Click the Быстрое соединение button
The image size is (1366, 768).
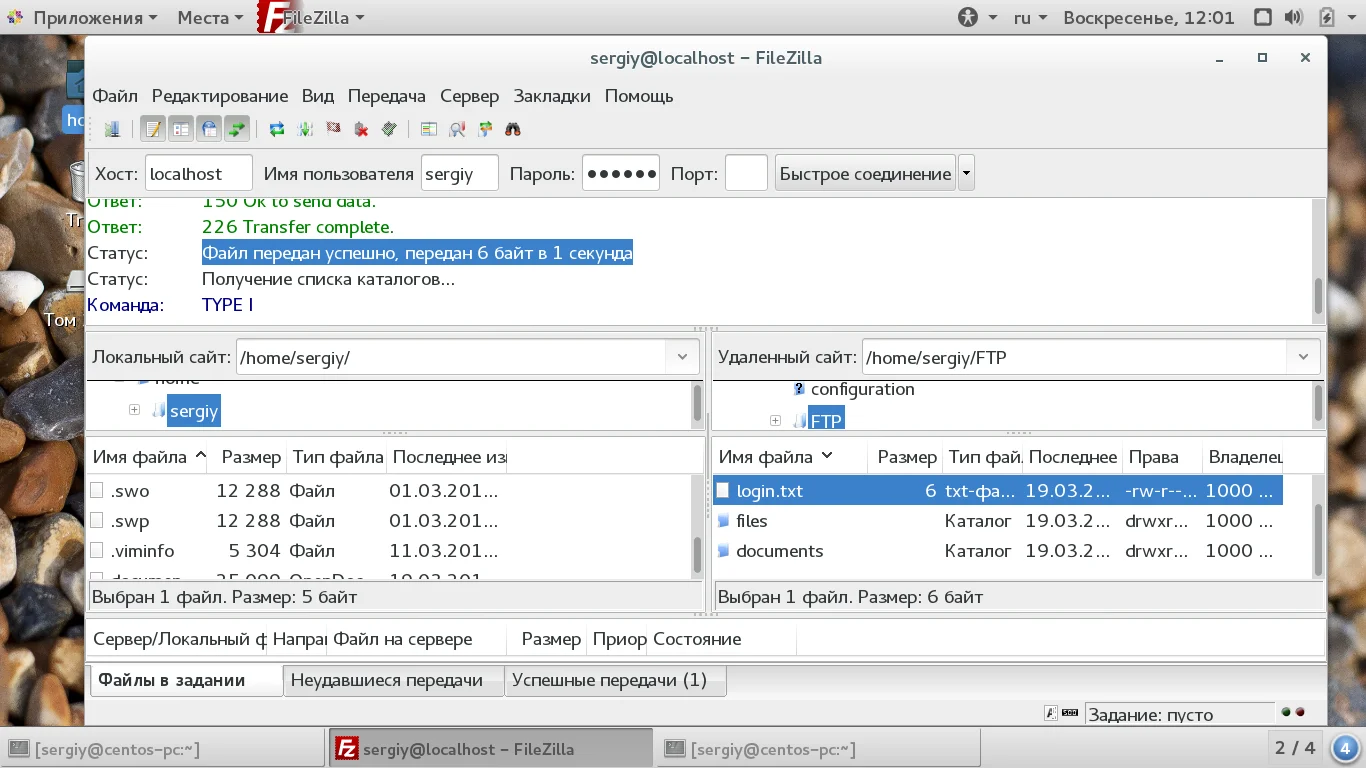[865, 173]
